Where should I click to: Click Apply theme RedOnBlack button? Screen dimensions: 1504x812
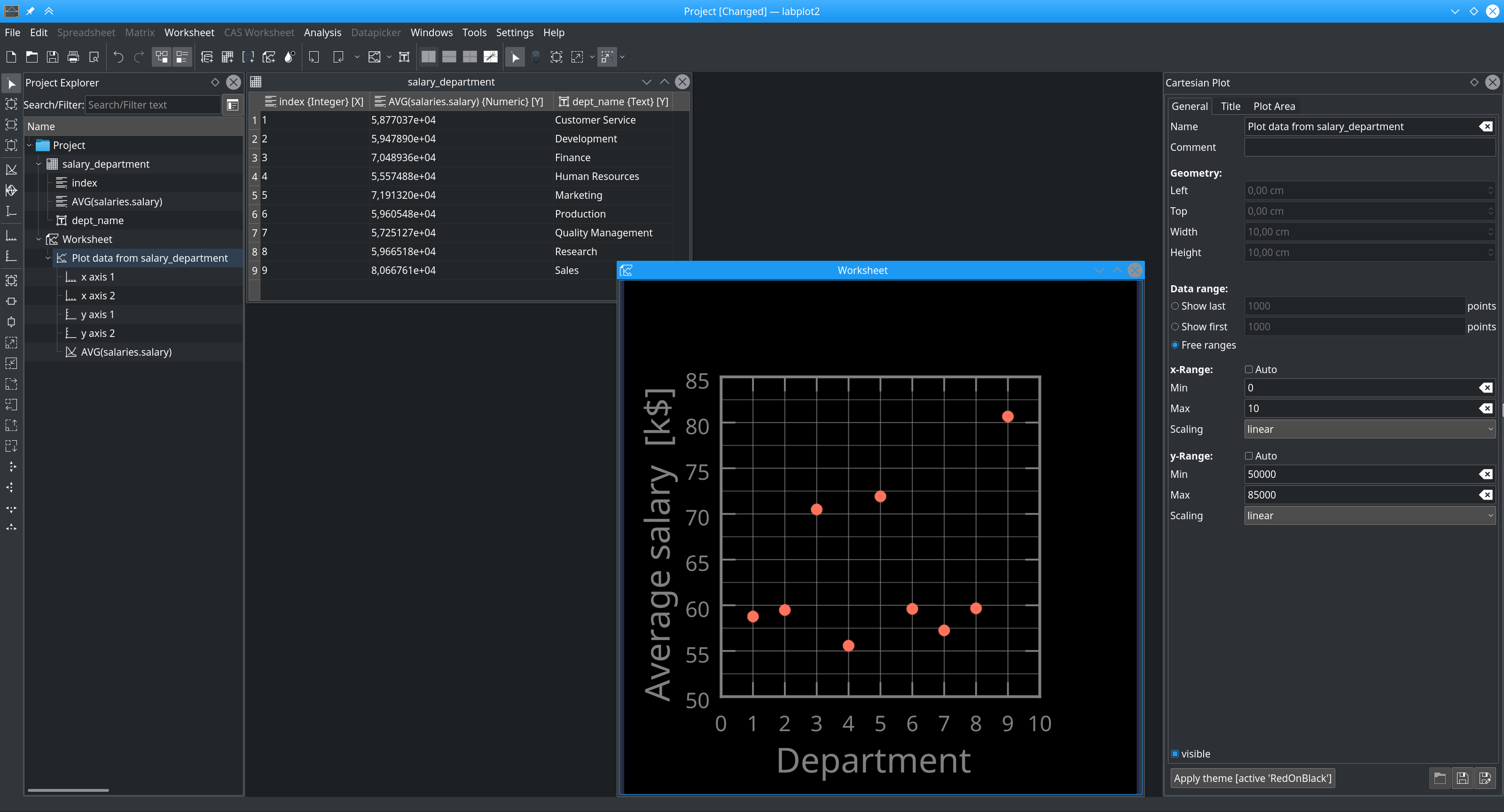[1253, 778]
